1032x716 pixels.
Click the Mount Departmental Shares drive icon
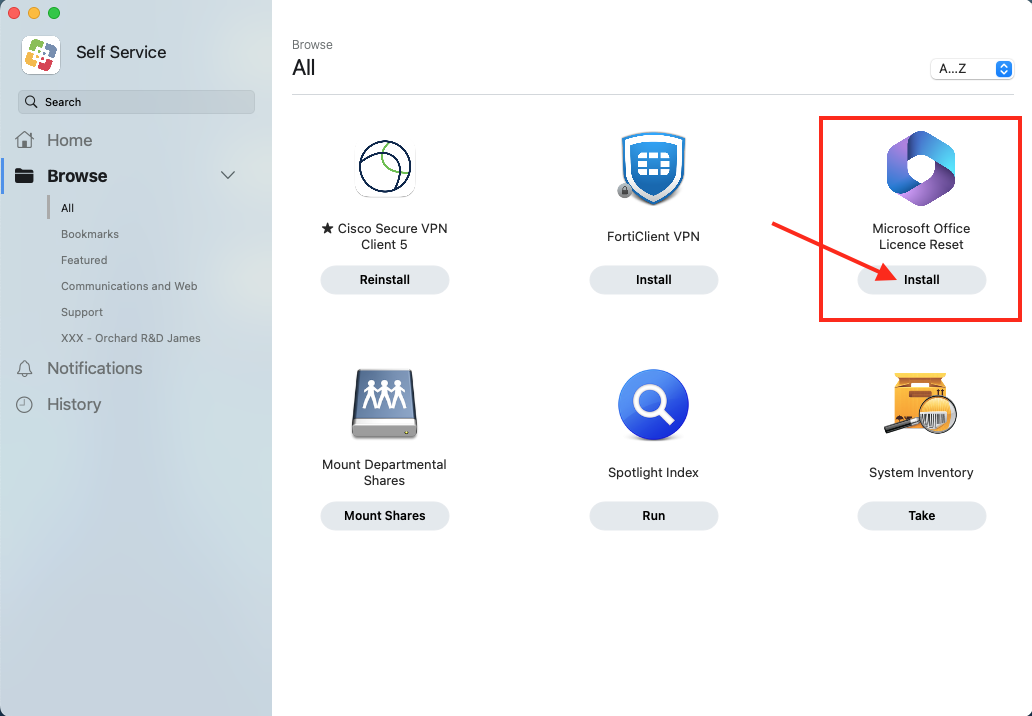click(384, 403)
